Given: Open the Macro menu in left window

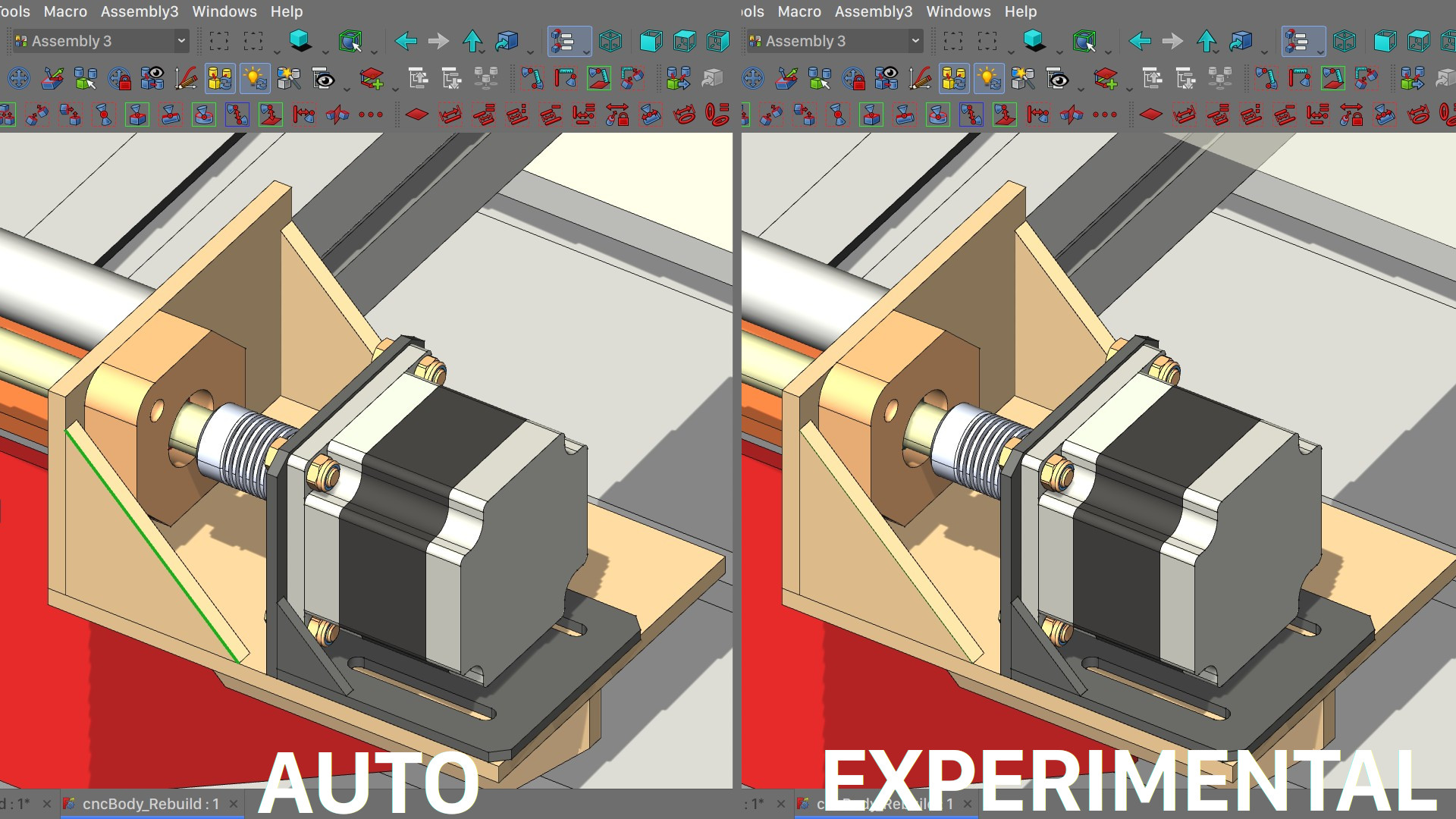Looking at the screenshot, I should pyautogui.click(x=65, y=11).
